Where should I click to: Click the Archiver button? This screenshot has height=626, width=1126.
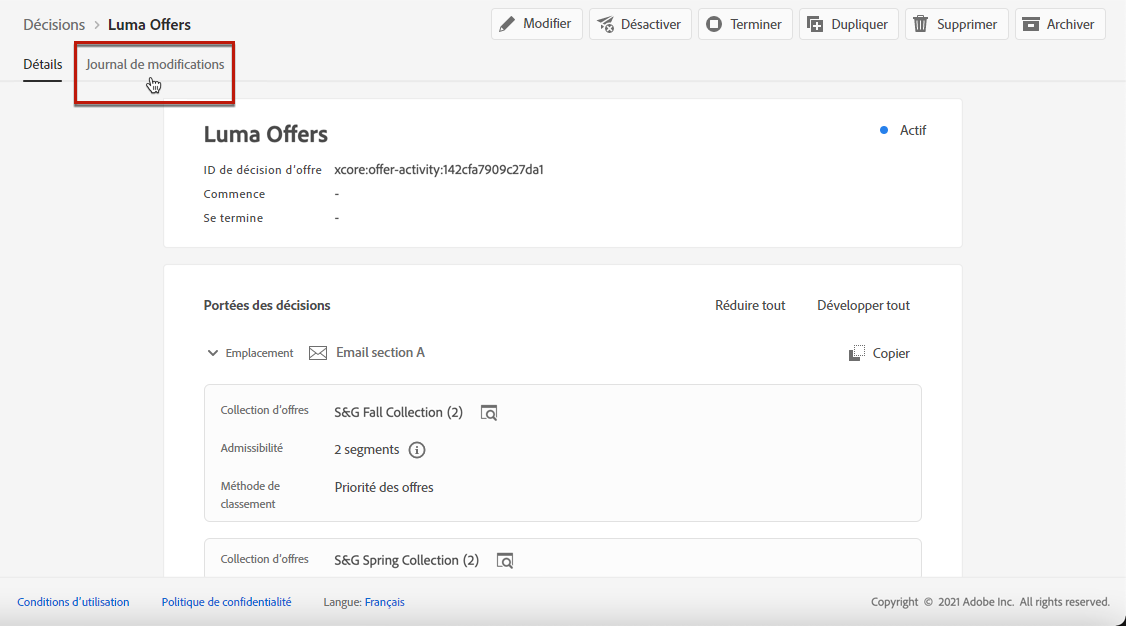(x=1060, y=24)
